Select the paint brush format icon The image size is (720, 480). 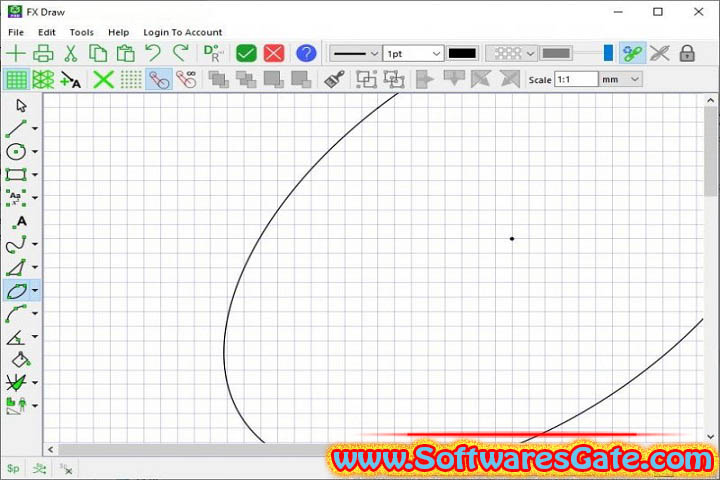coord(334,79)
